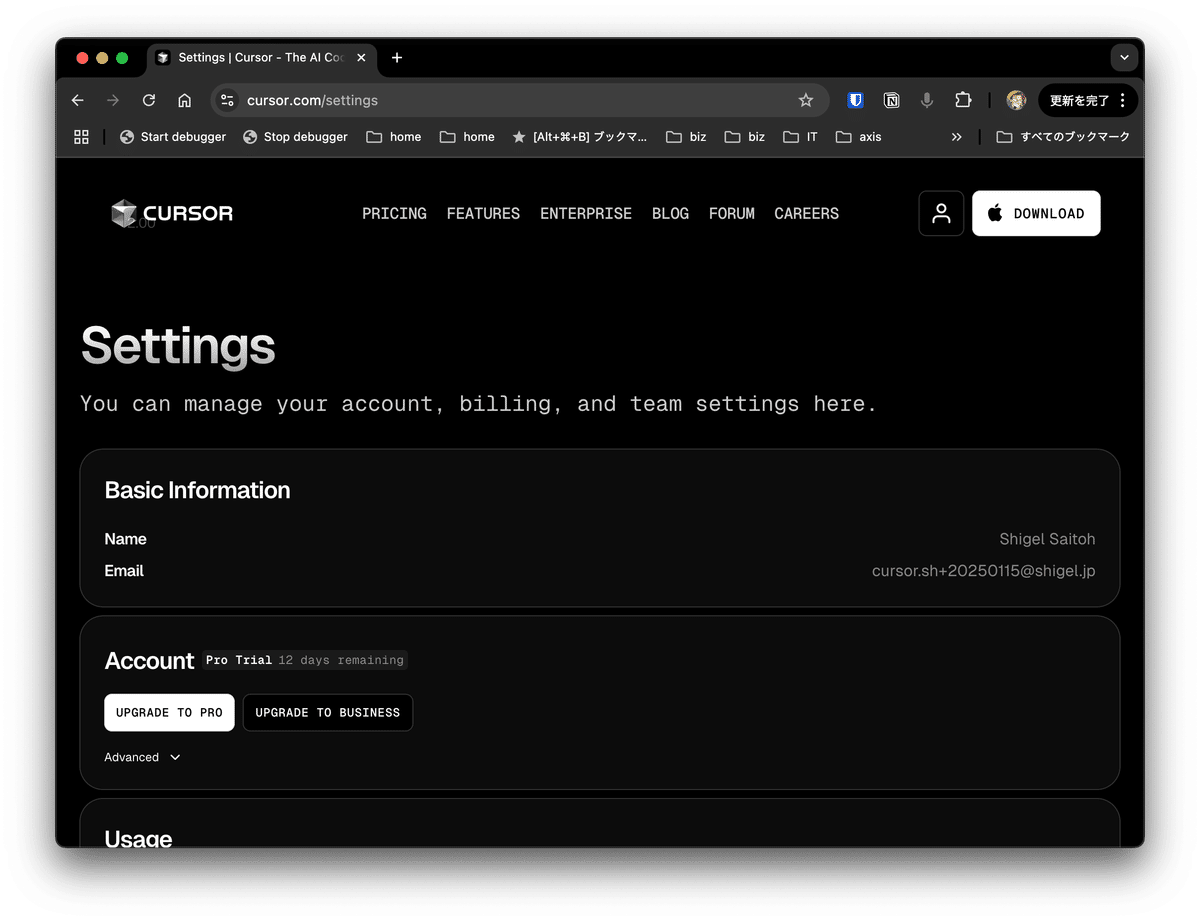Open the IT bookmark folder

coord(800,137)
